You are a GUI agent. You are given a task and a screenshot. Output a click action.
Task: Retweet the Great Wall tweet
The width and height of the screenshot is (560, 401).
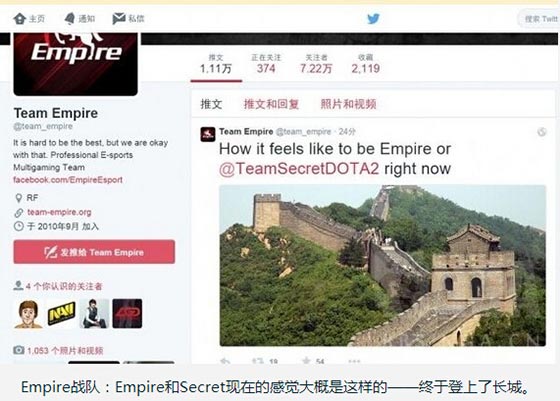click(x=258, y=361)
